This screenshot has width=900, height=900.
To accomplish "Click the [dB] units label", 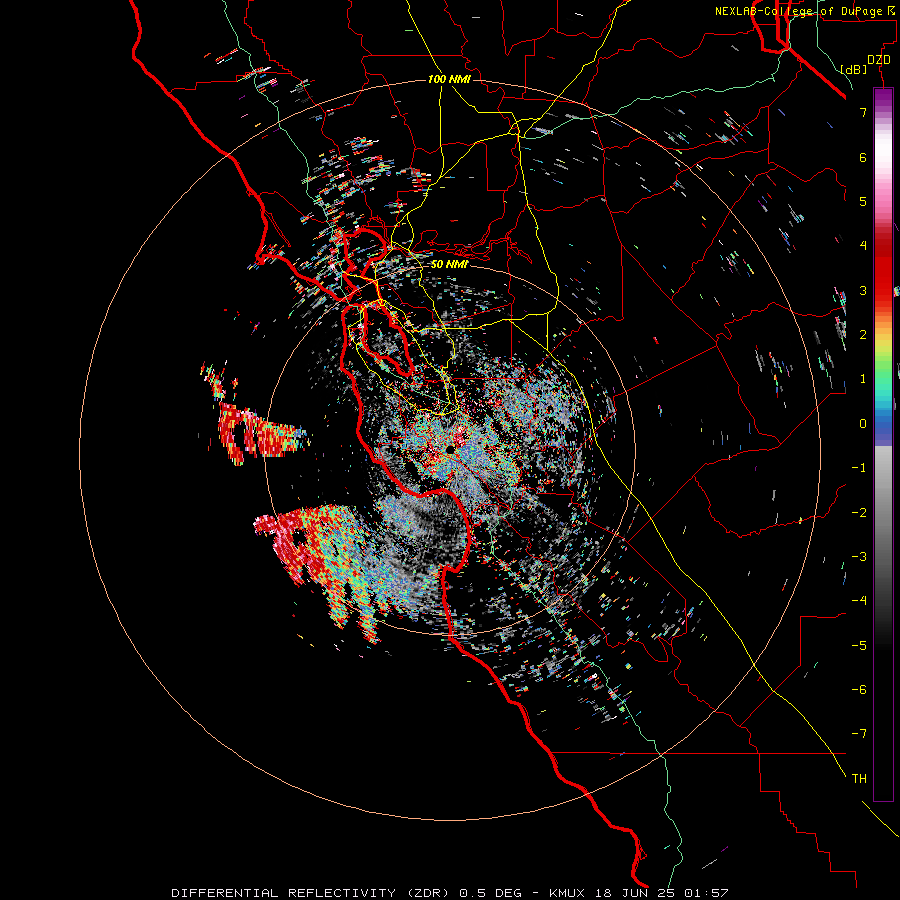I will pos(853,69).
